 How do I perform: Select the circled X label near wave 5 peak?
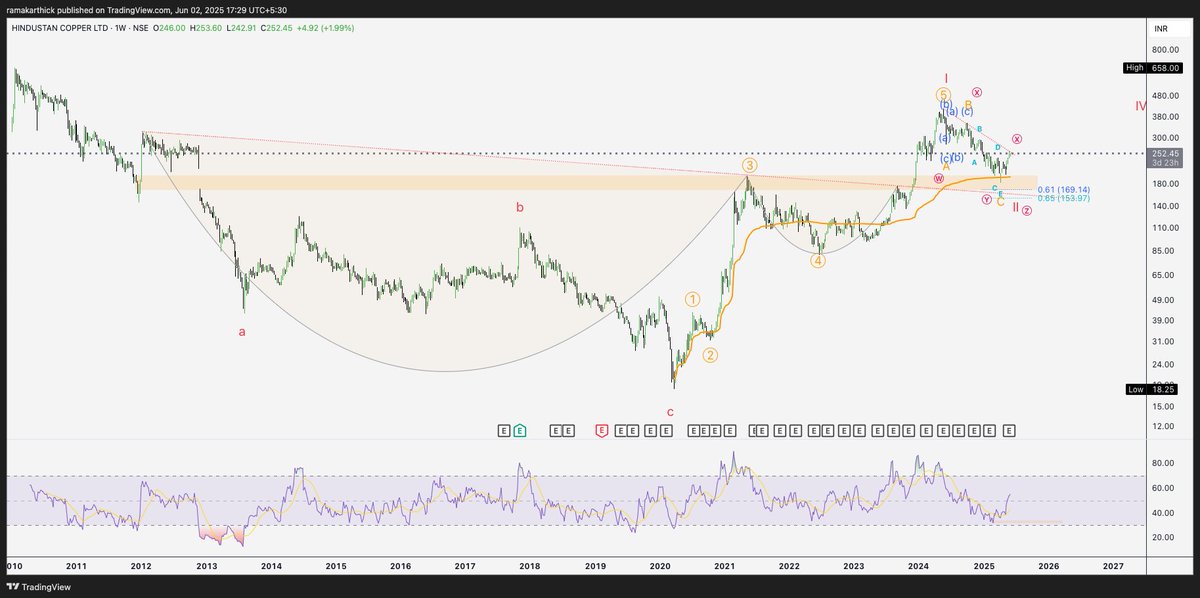coord(976,93)
